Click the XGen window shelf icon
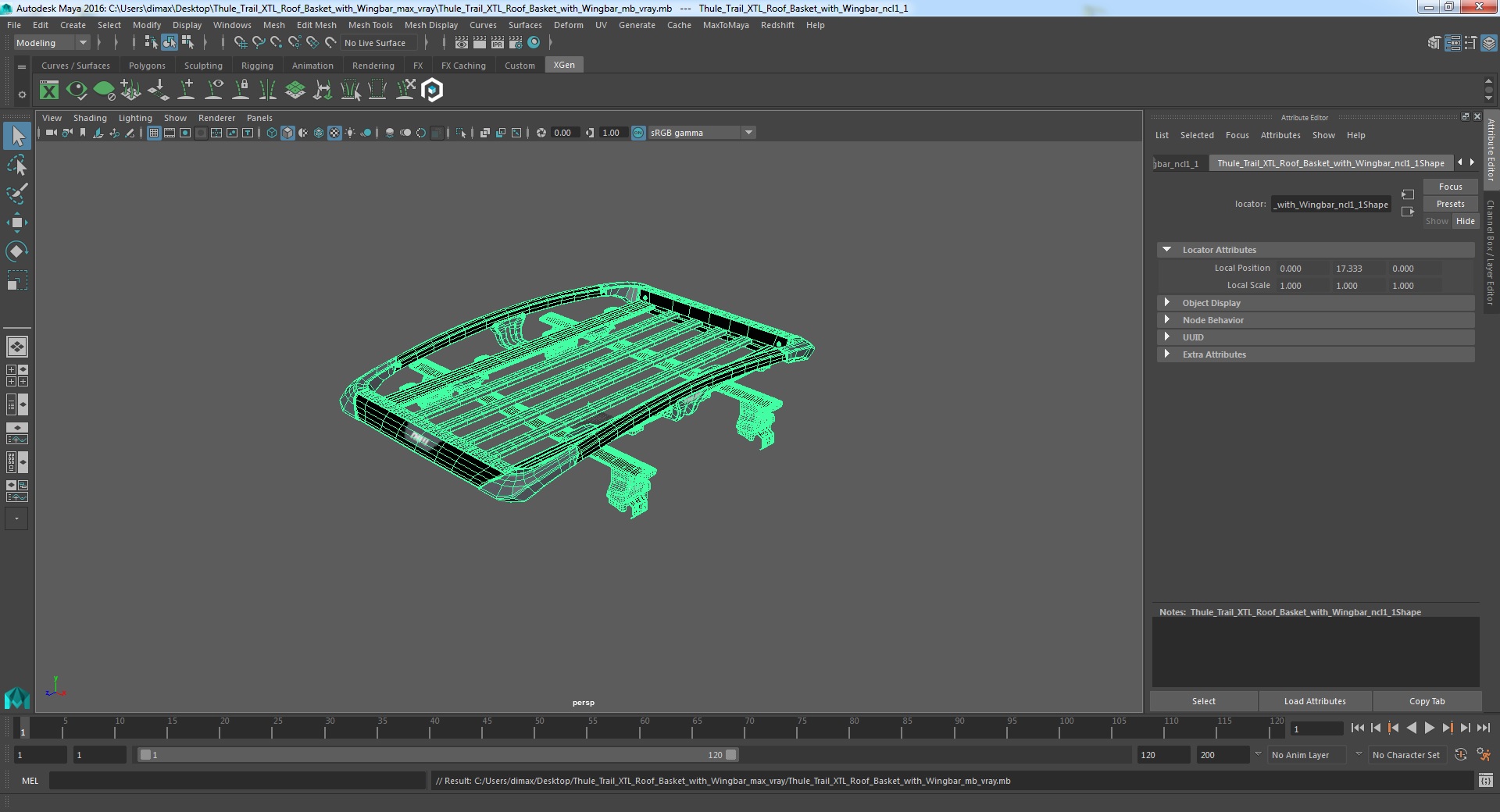Screen dimensions: 1500x812 coord(49,91)
